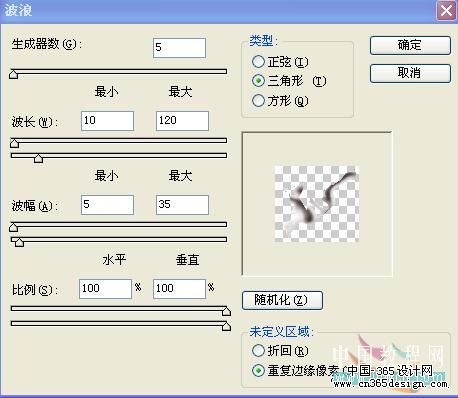Select the 正弦 (Sine) radio button
Viewport: 458px width, 398px height.
(x=258, y=62)
